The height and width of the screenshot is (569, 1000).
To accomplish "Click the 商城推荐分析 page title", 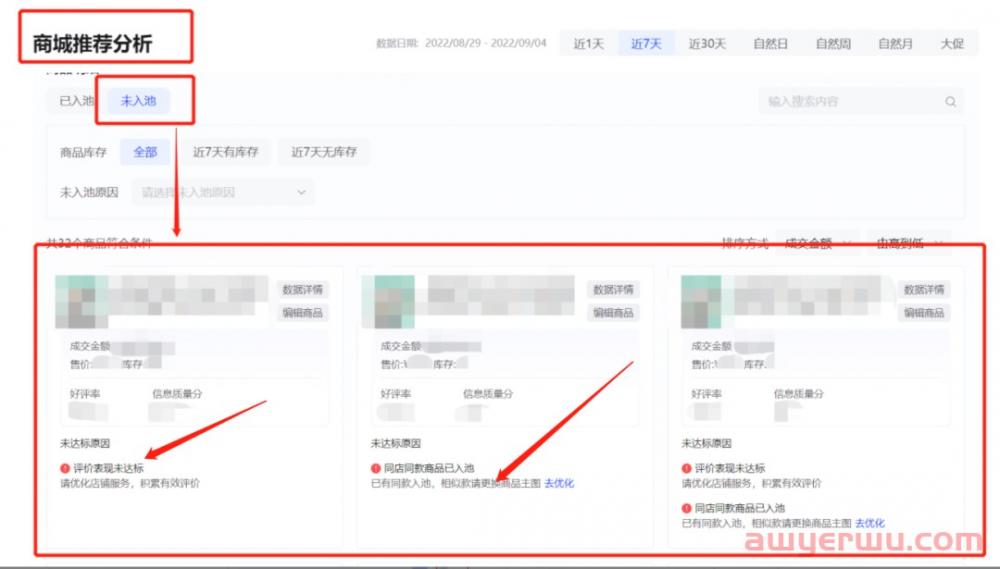I will click(x=92, y=44).
